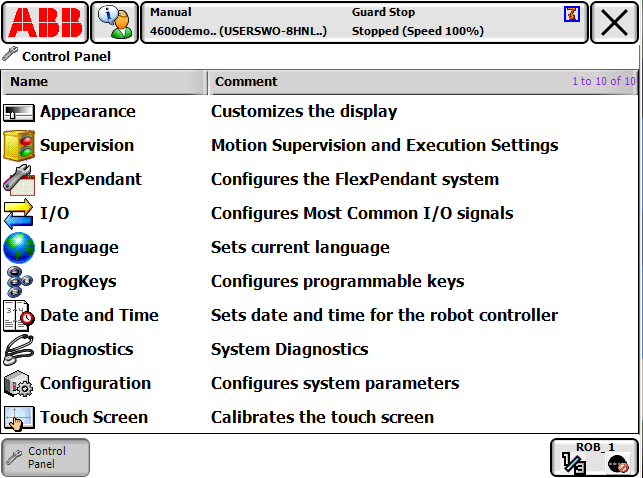This screenshot has height=478, width=643.
Task: Click the Appearance display icon
Action: click(19, 112)
